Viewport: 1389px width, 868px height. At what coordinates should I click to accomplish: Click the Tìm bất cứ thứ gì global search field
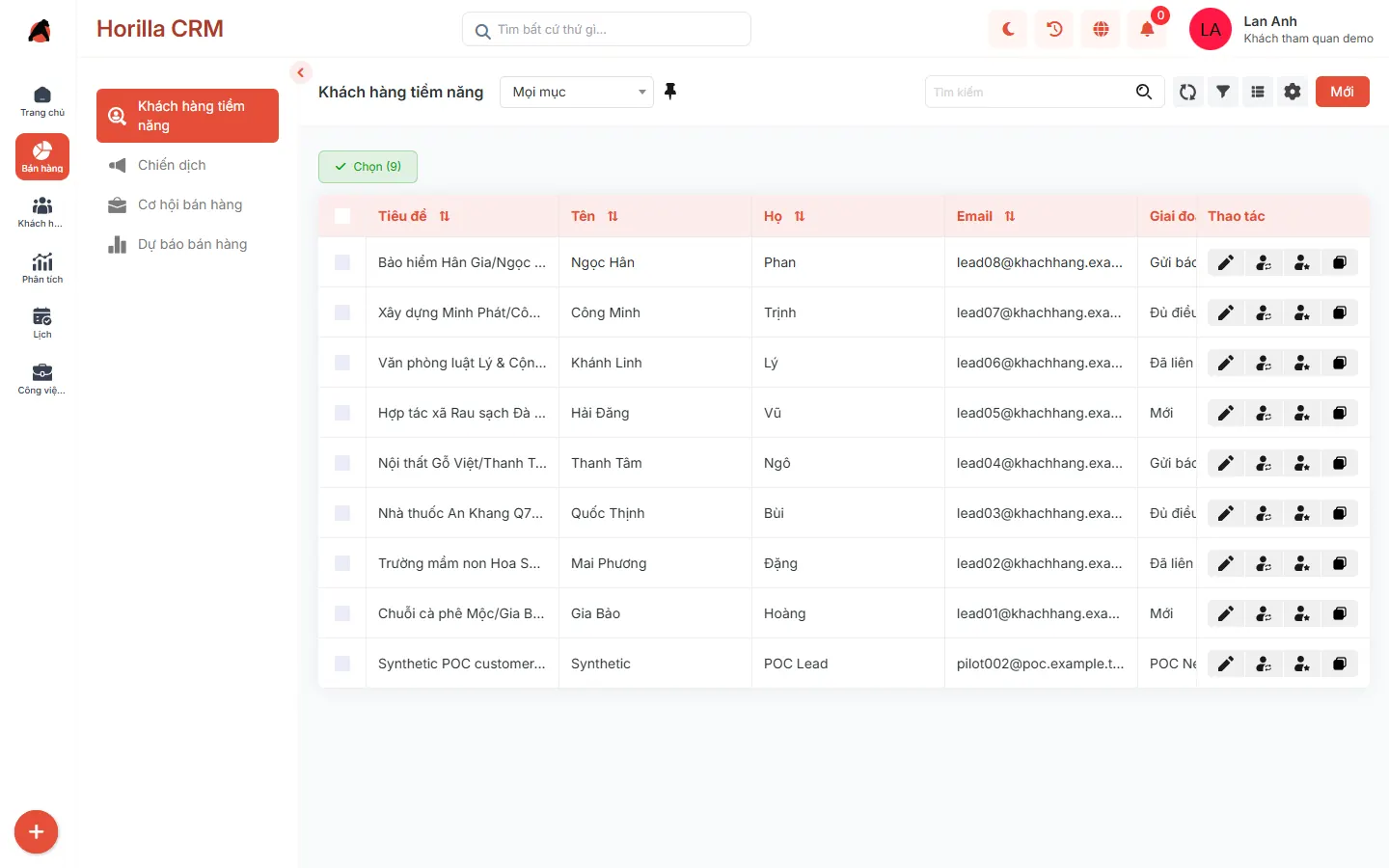tap(607, 29)
